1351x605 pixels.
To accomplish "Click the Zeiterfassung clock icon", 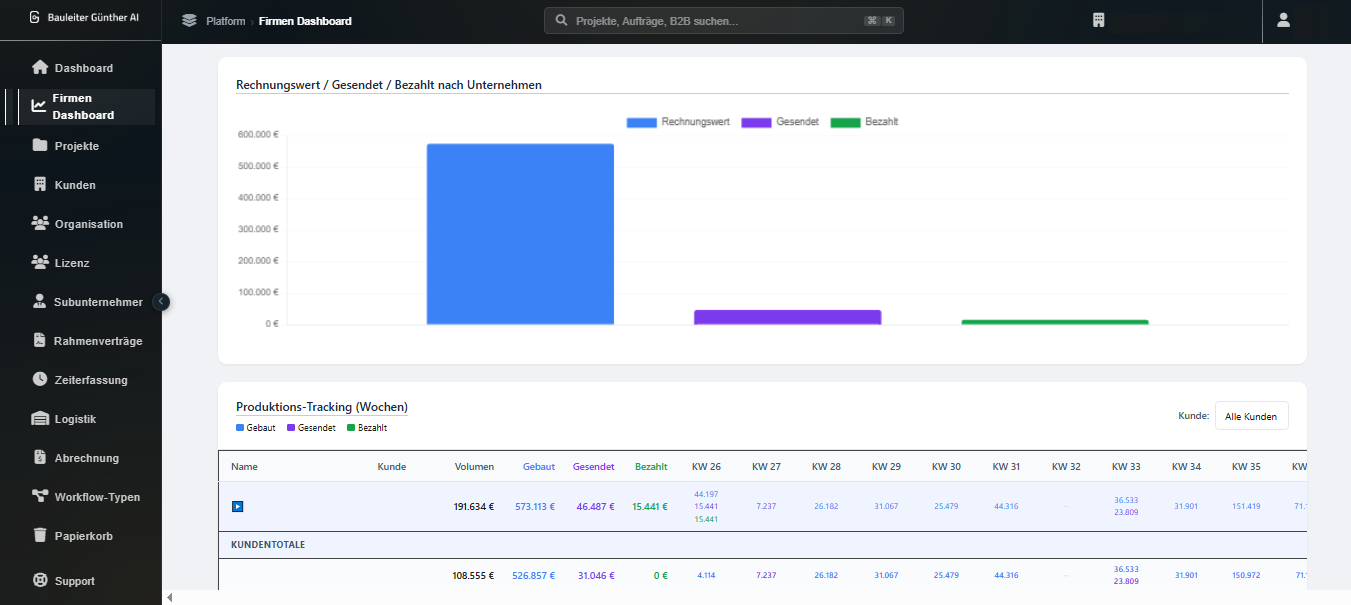I will pos(40,380).
